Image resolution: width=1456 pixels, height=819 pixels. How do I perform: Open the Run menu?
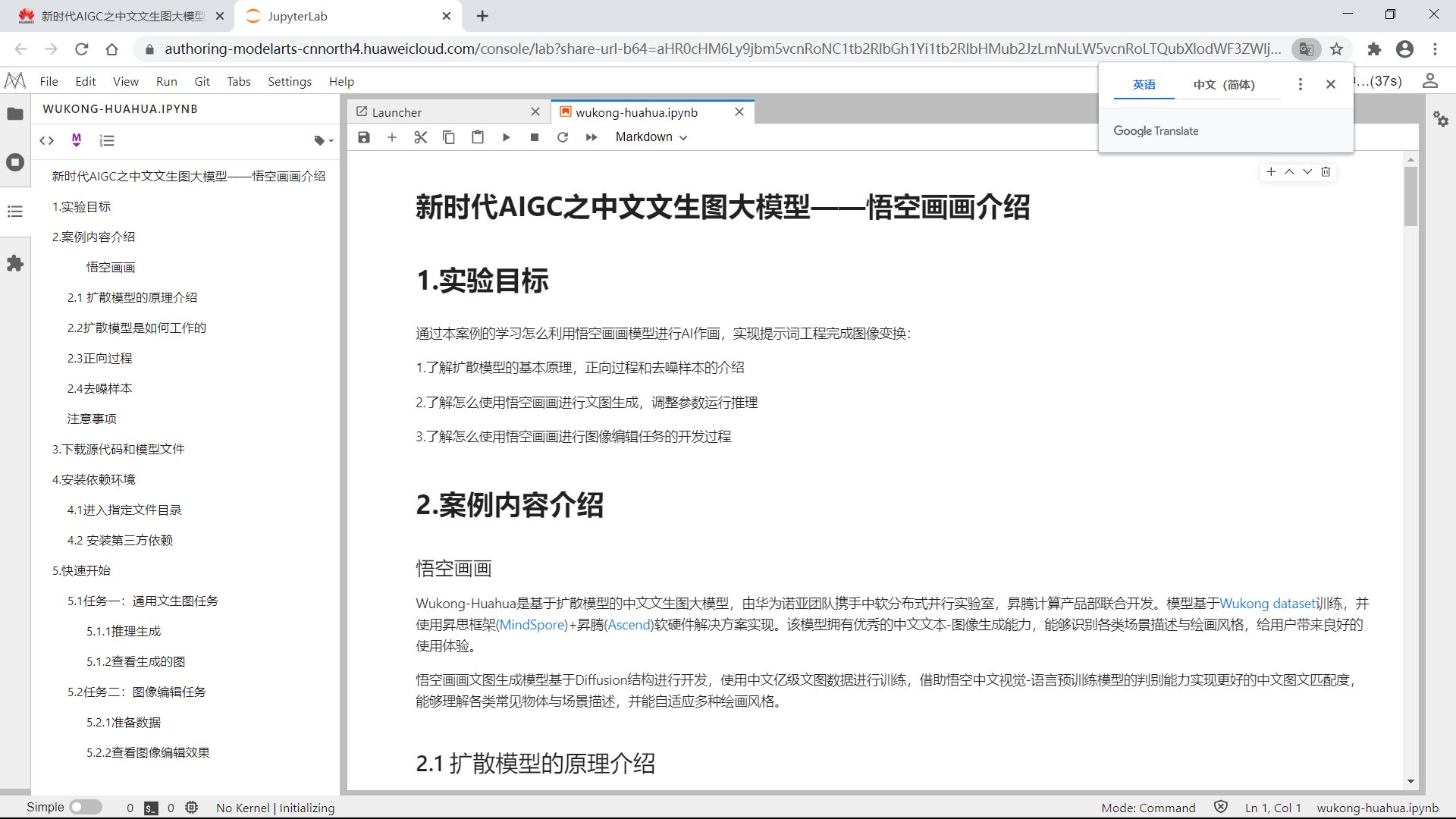point(166,81)
